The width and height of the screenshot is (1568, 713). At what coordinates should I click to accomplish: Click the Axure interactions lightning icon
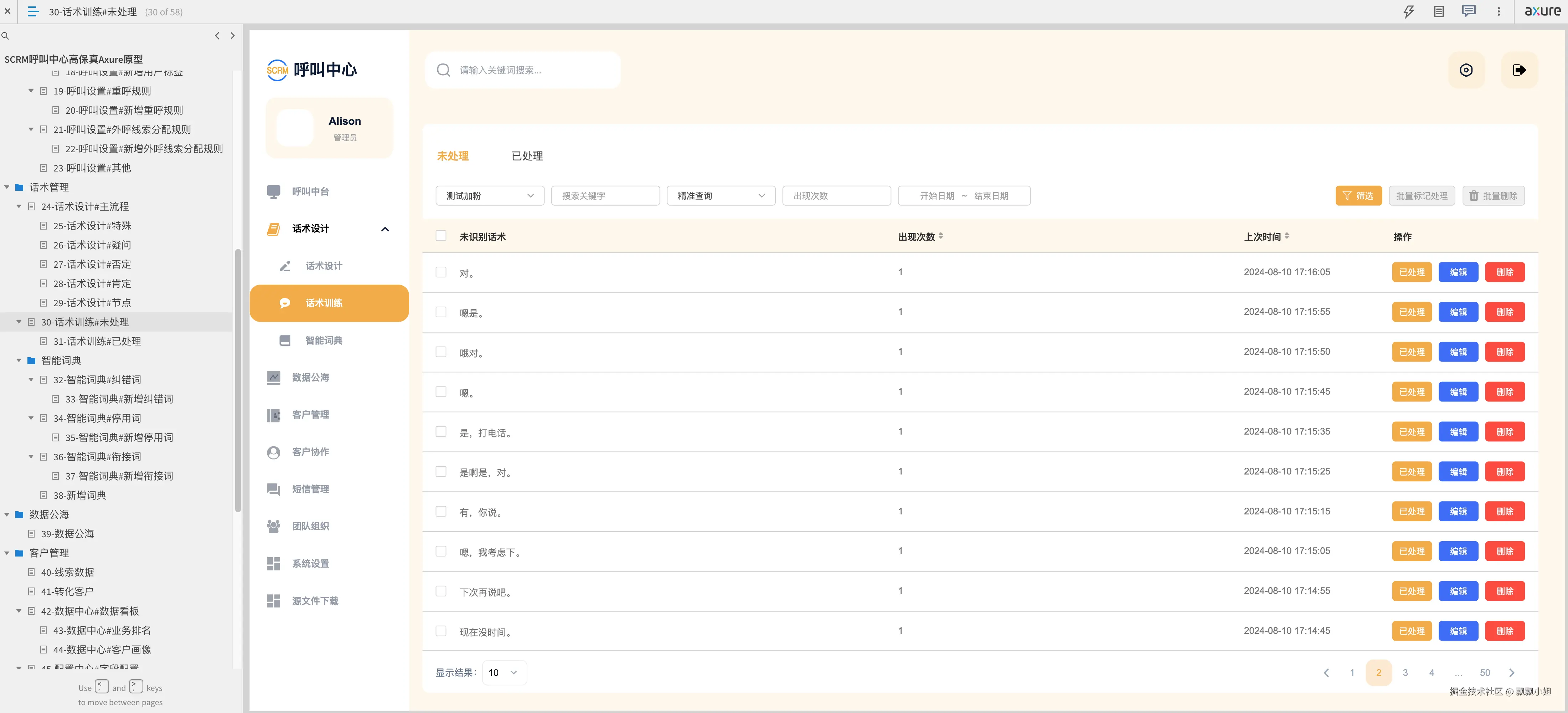tap(1408, 11)
